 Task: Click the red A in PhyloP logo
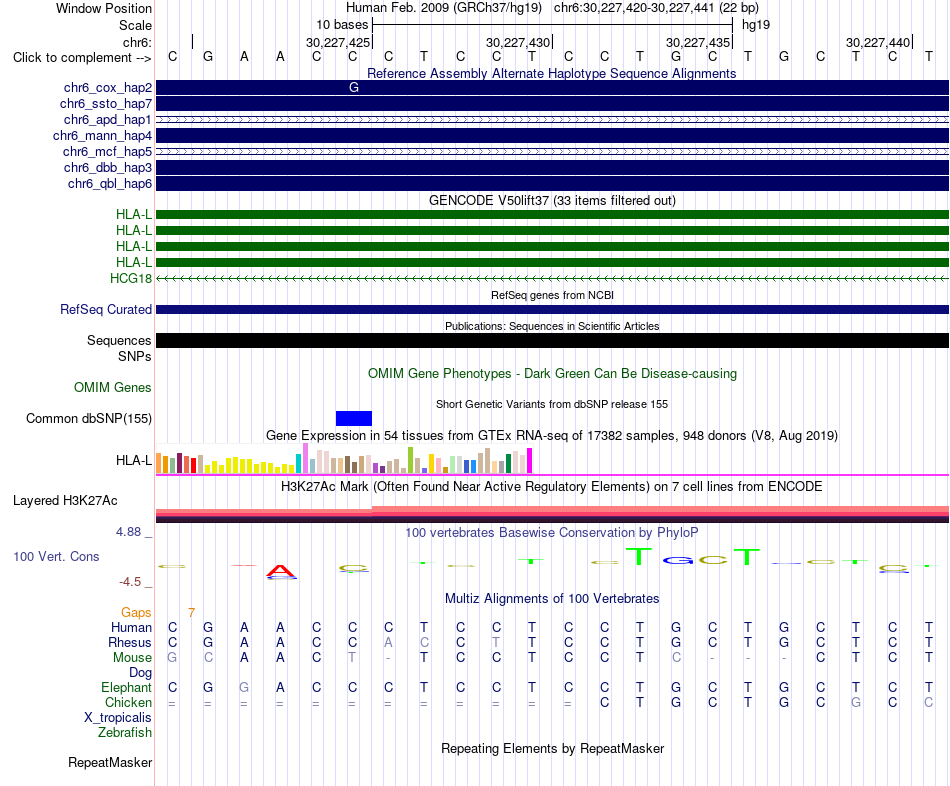click(x=281, y=570)
